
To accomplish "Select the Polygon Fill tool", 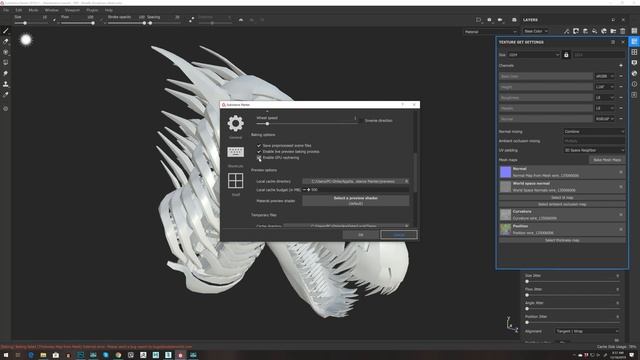I will click(5, 62).
